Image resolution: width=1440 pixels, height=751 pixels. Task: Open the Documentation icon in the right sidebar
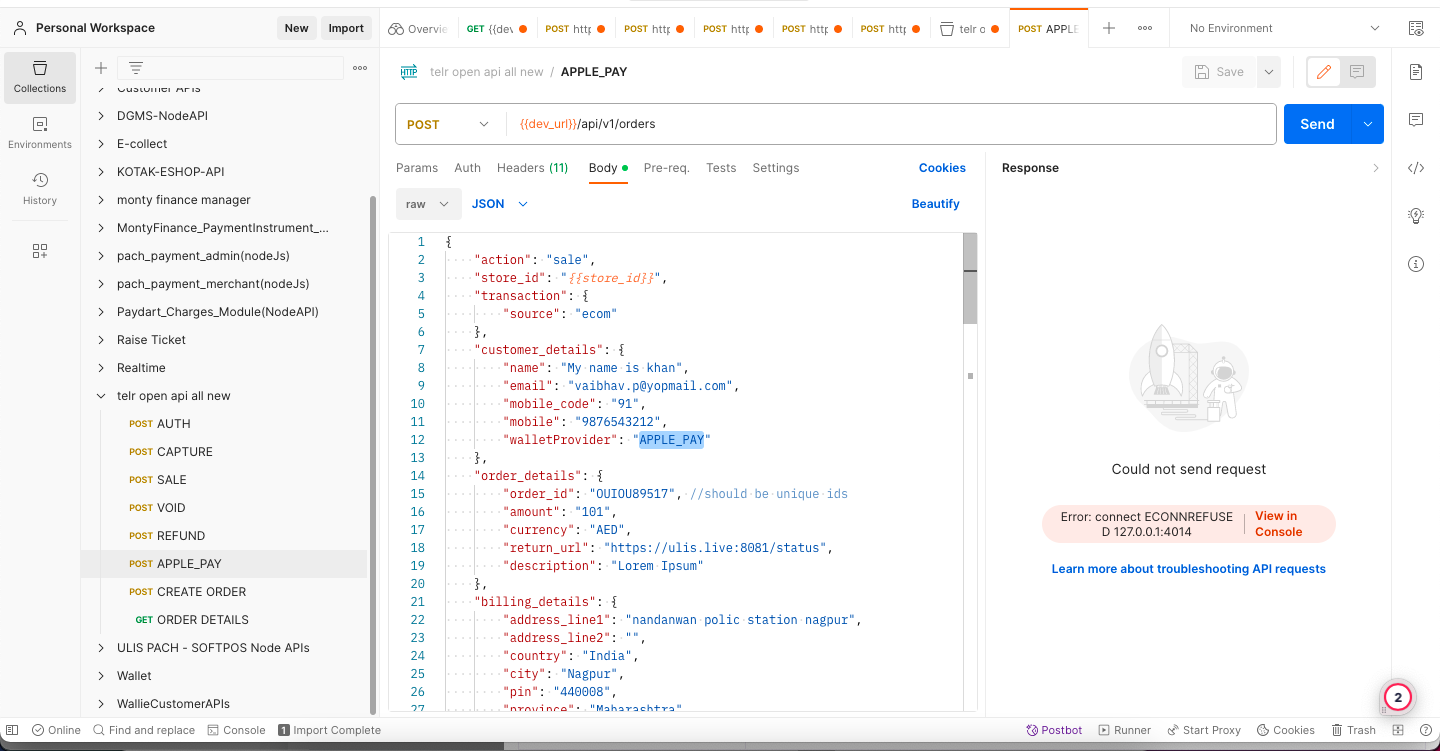click(1416, 72)
